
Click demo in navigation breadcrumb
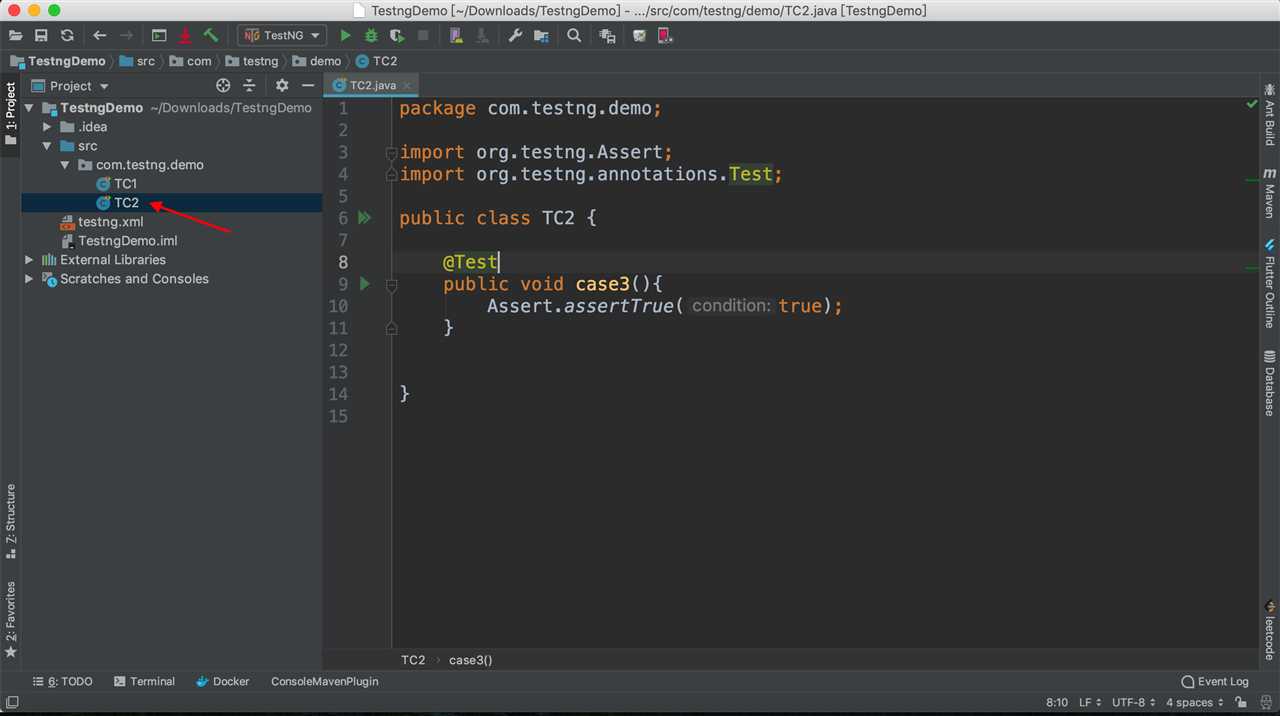coord(317,61)
